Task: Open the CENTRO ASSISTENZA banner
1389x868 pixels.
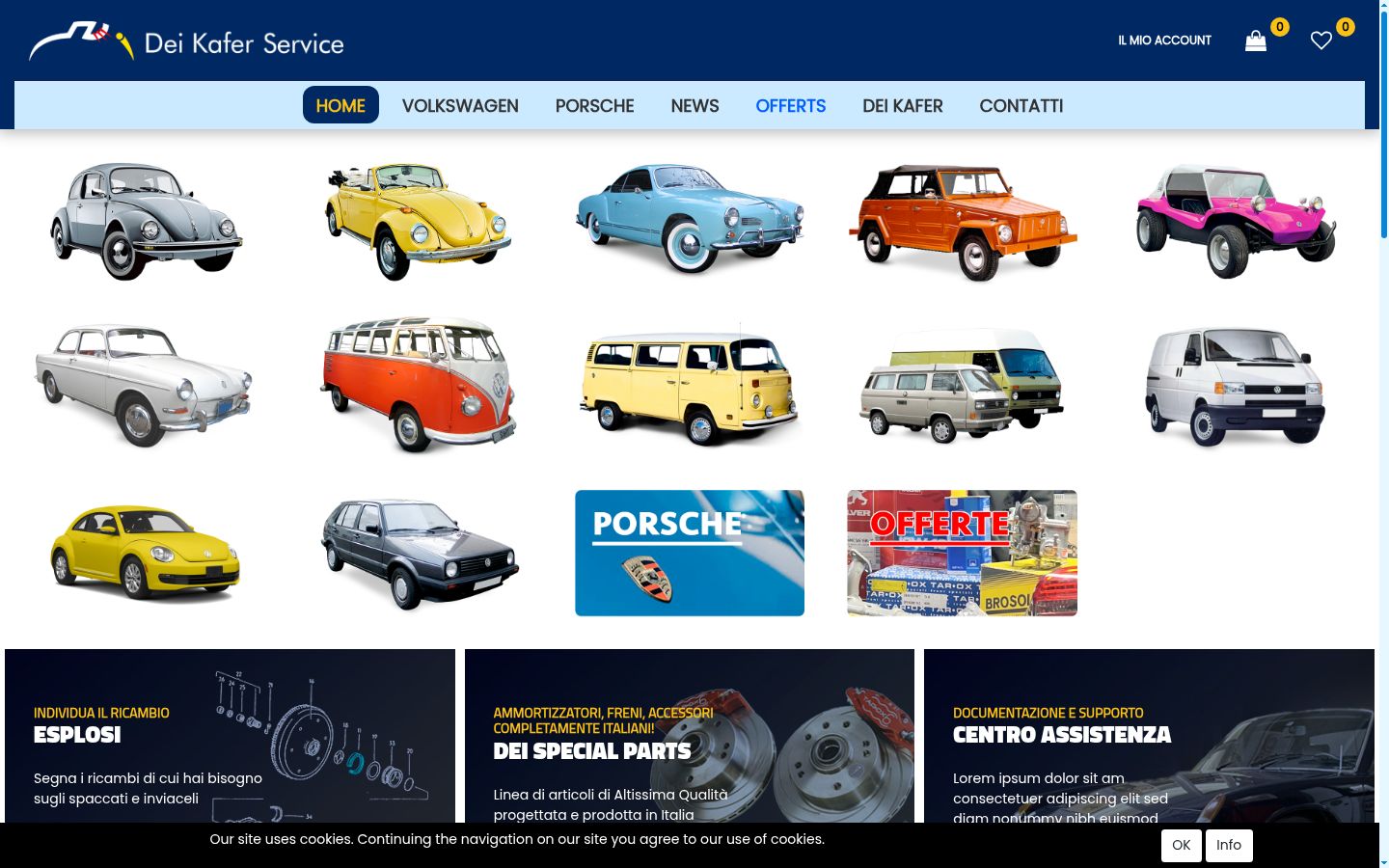Action: (1149, 736)
